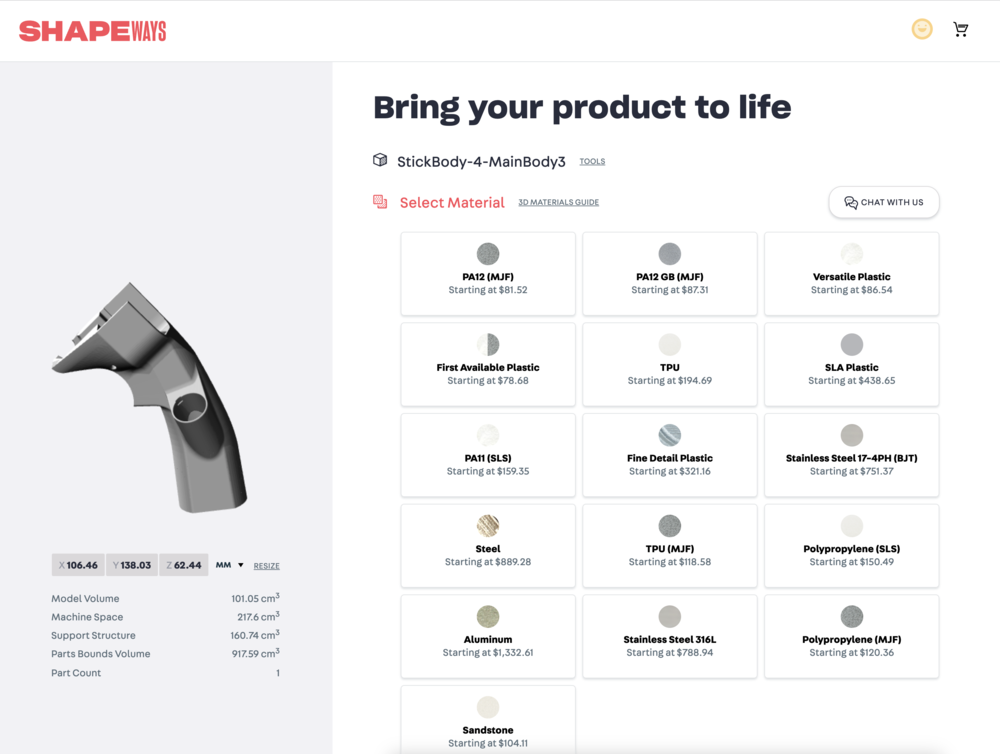Click the Shapeways logo

click(92, 31)
